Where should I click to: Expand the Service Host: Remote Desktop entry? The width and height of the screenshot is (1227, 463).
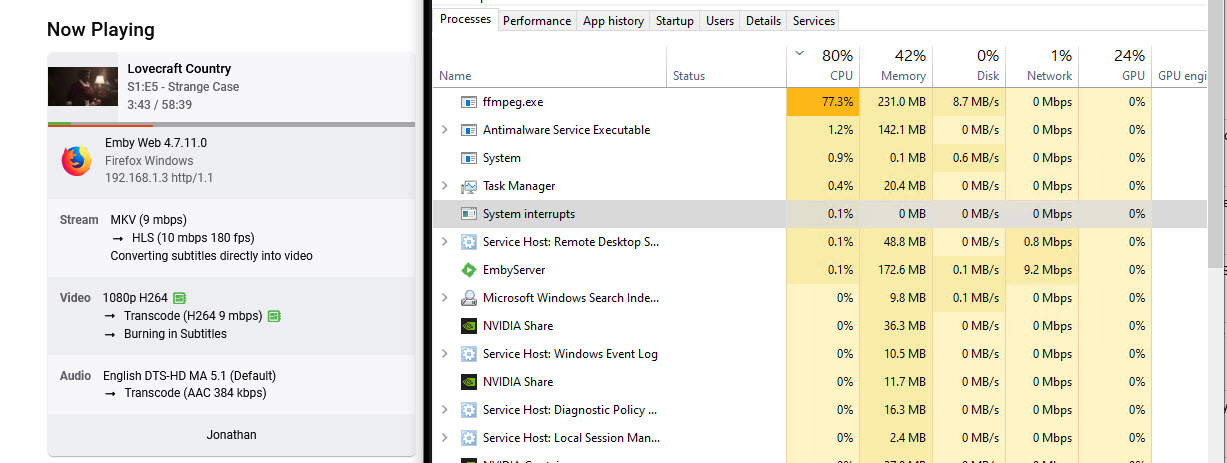click(445, 242)
